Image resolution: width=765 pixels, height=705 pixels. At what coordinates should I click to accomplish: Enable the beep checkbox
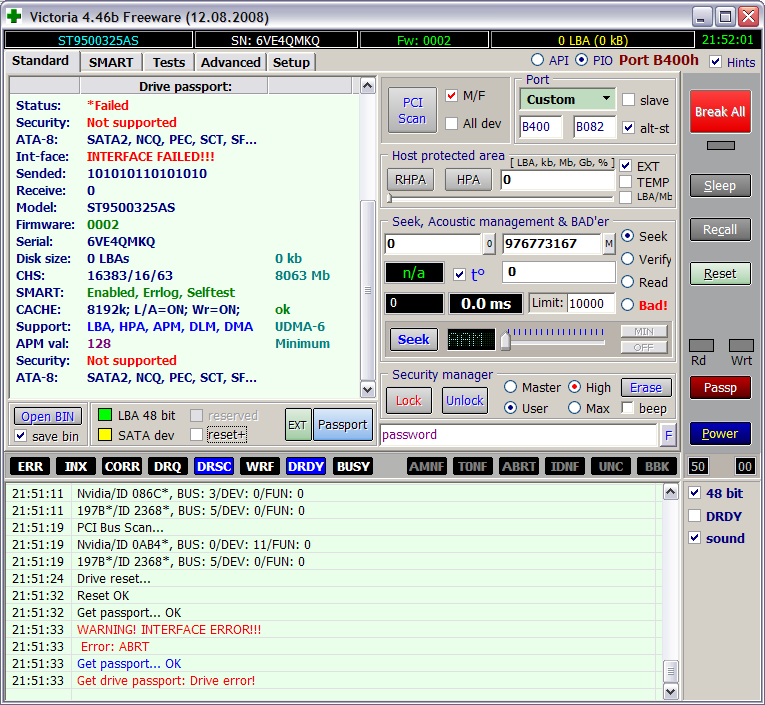[x=627, y=408]
